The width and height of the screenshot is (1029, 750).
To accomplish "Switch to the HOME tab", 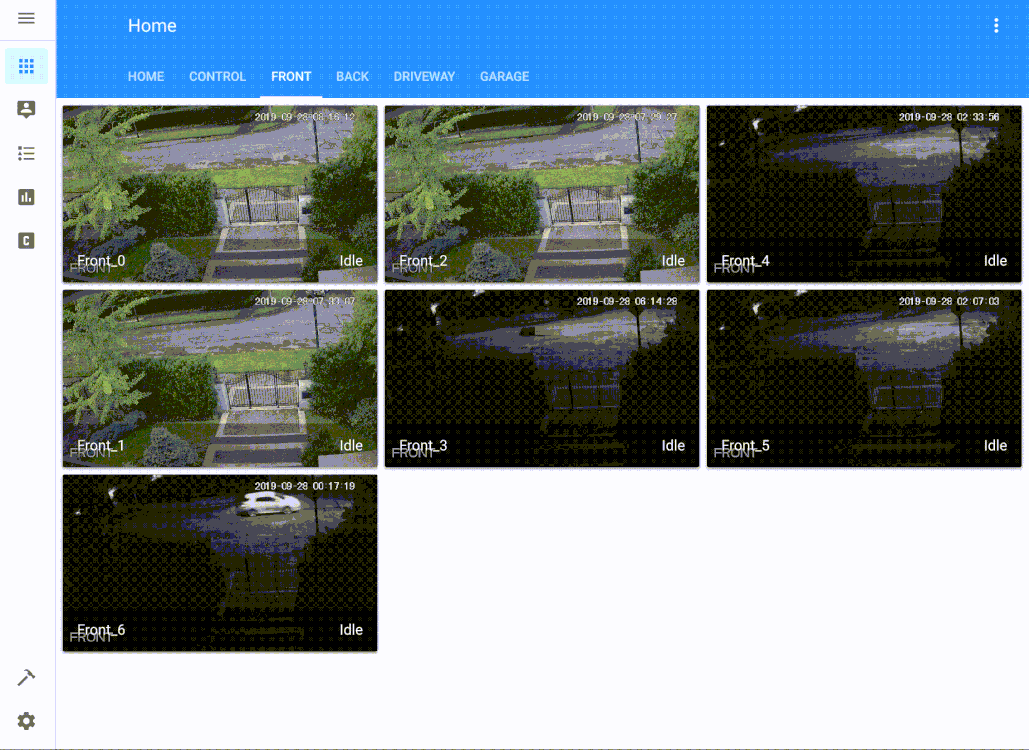I will coord(146,76).
